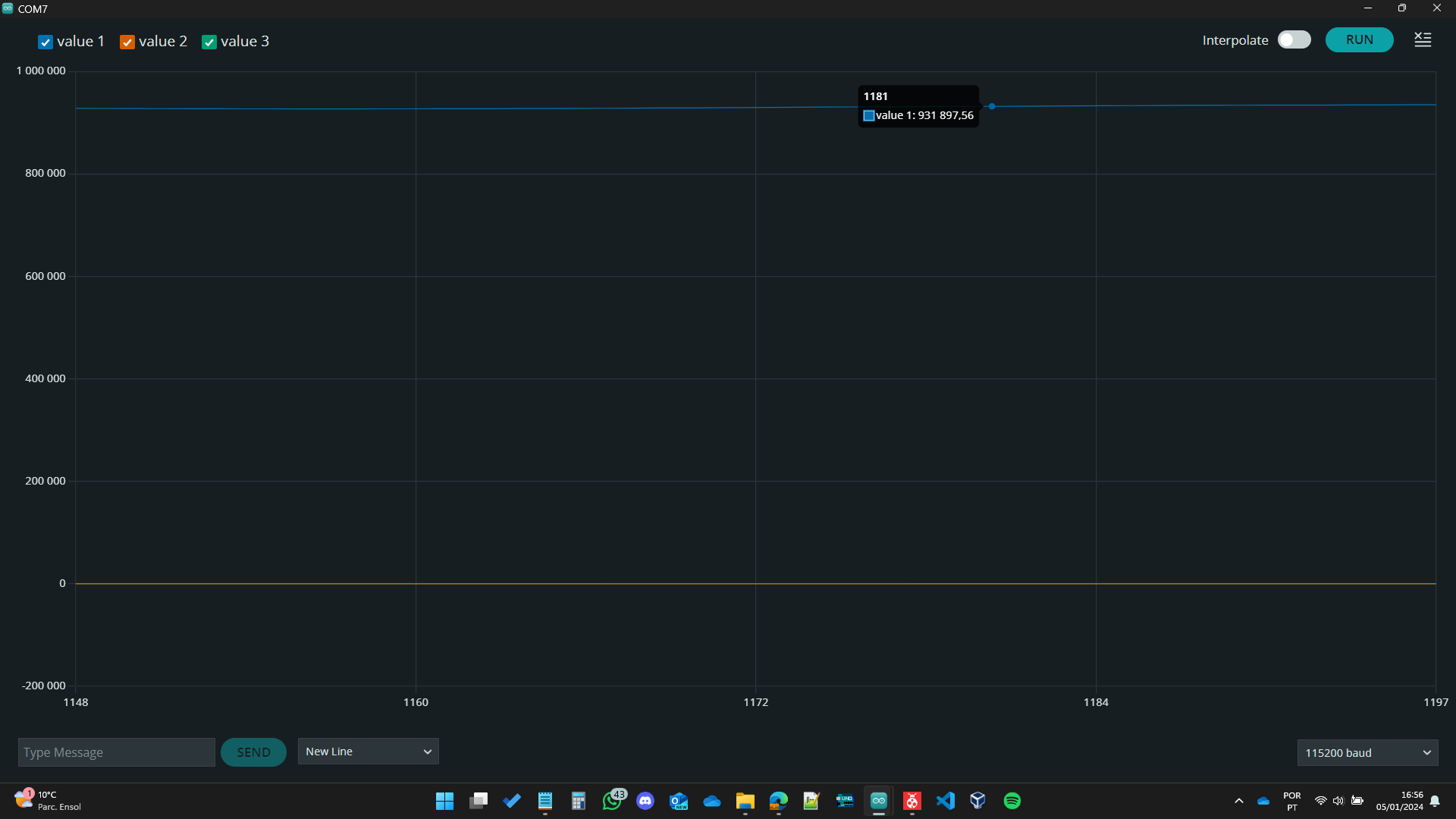
Task: Open the New Line ending dropdown
Action: (368, 752)
